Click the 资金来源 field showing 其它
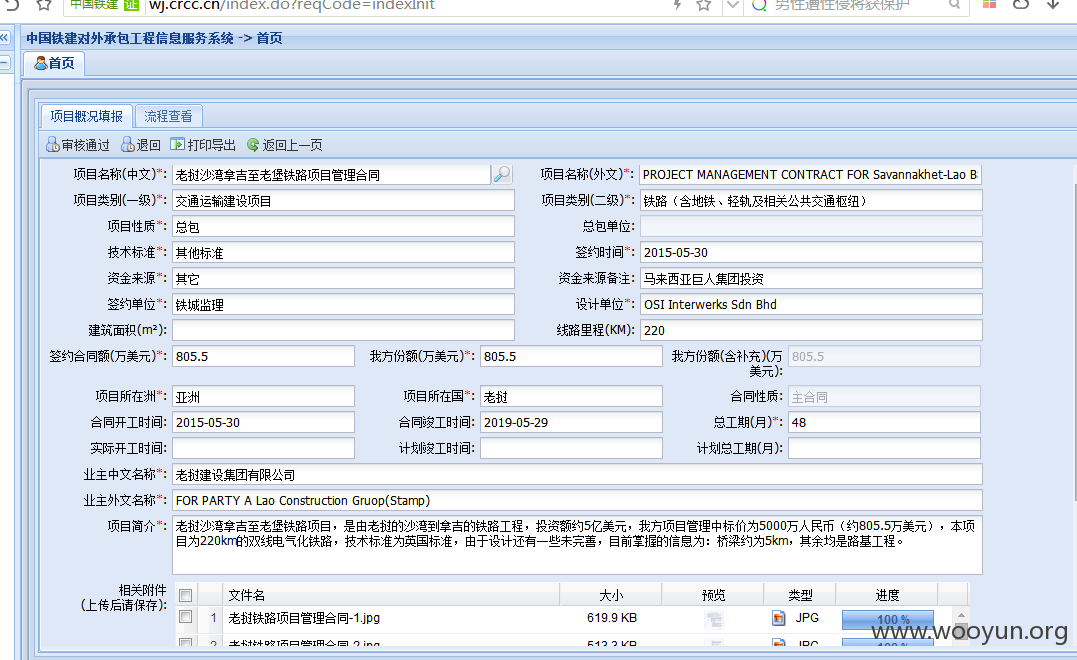The image size is (1077, 660). (343, 278)
